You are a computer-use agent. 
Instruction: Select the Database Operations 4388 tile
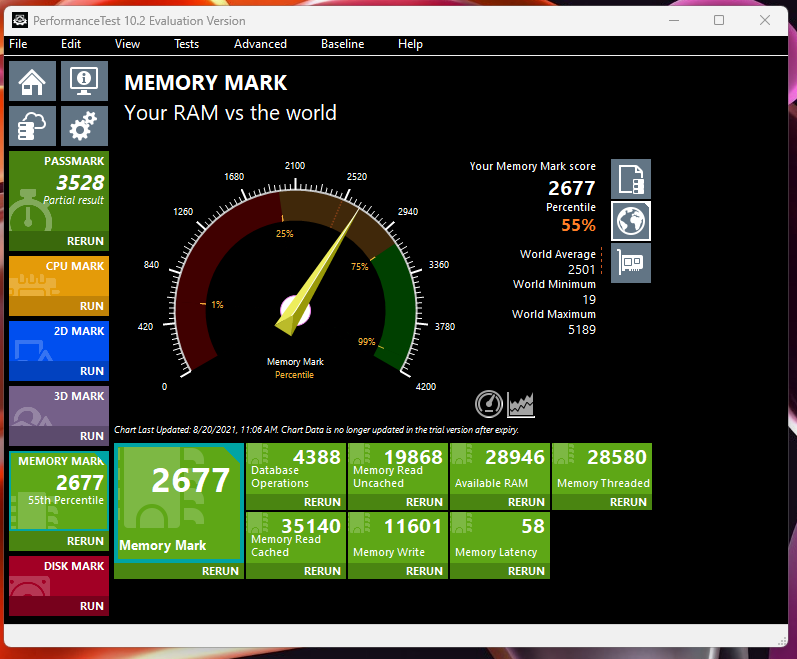pos(296,468)
